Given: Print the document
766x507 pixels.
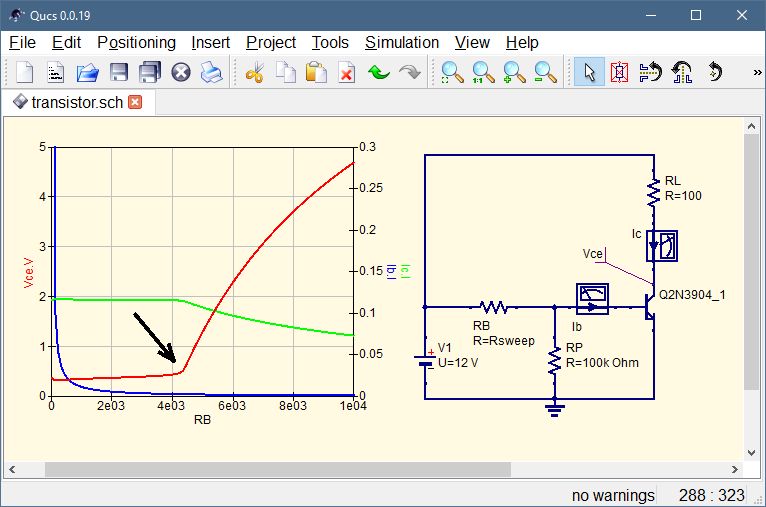Looking at the screenshot, I should click(212, 73).
